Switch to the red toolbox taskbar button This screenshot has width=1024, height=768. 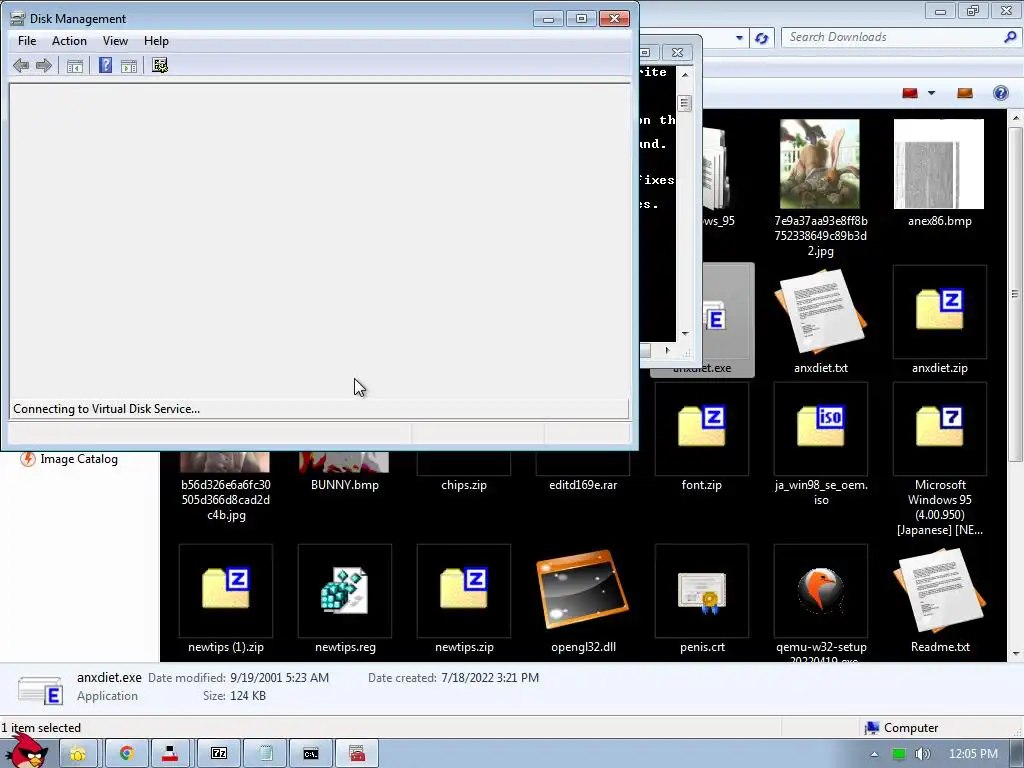[x=357, y=754]
